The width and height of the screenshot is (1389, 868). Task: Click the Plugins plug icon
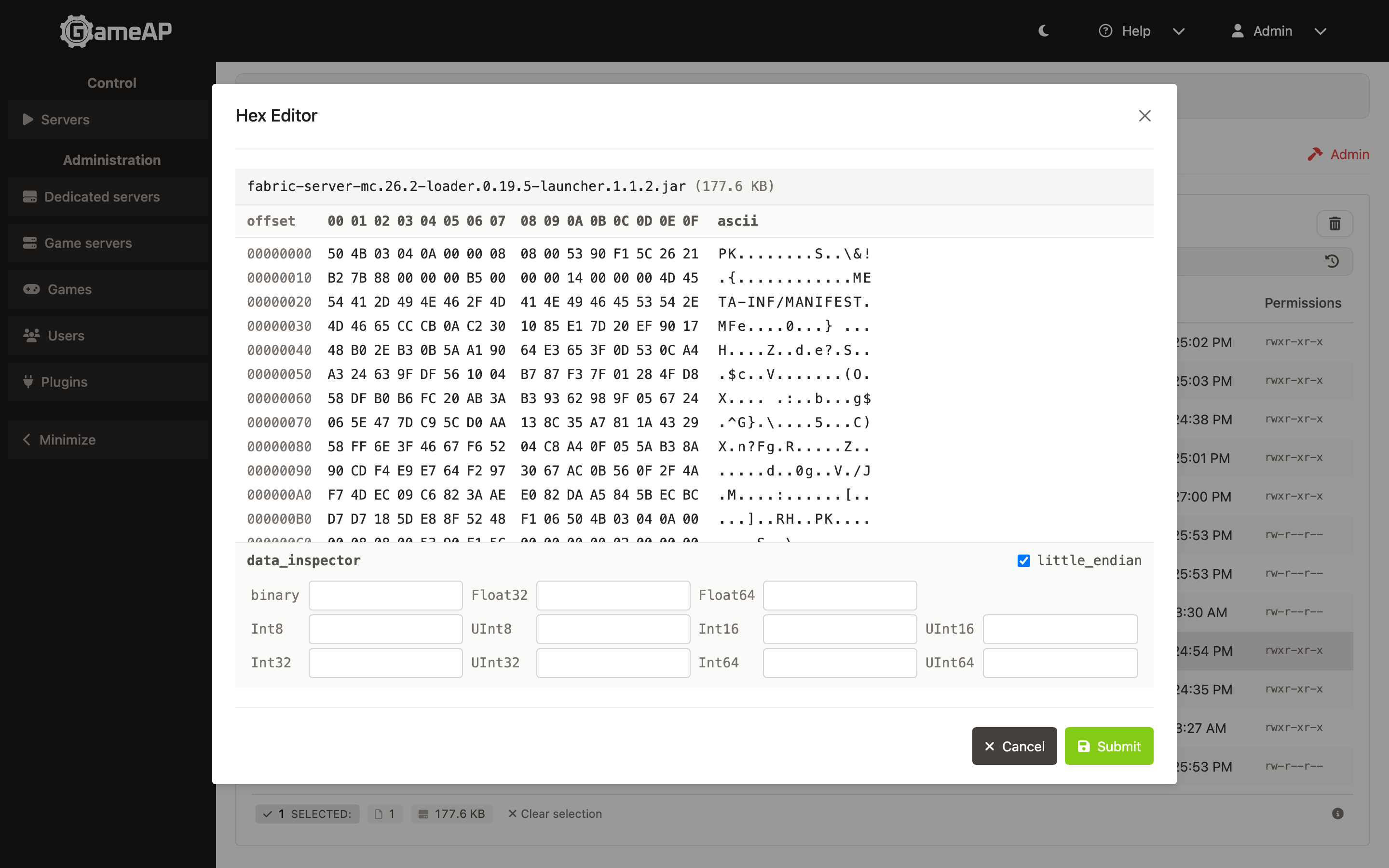pyautogui.click(x=28, y=382)
